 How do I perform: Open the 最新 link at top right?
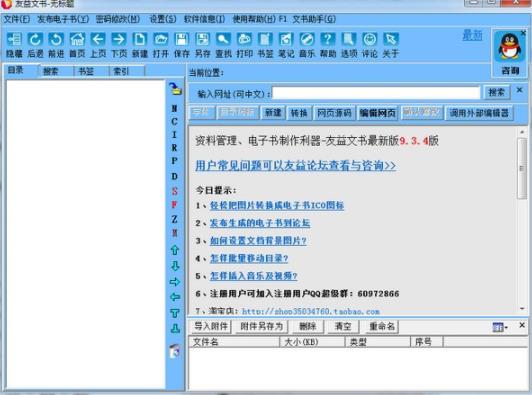click(472, 35)
